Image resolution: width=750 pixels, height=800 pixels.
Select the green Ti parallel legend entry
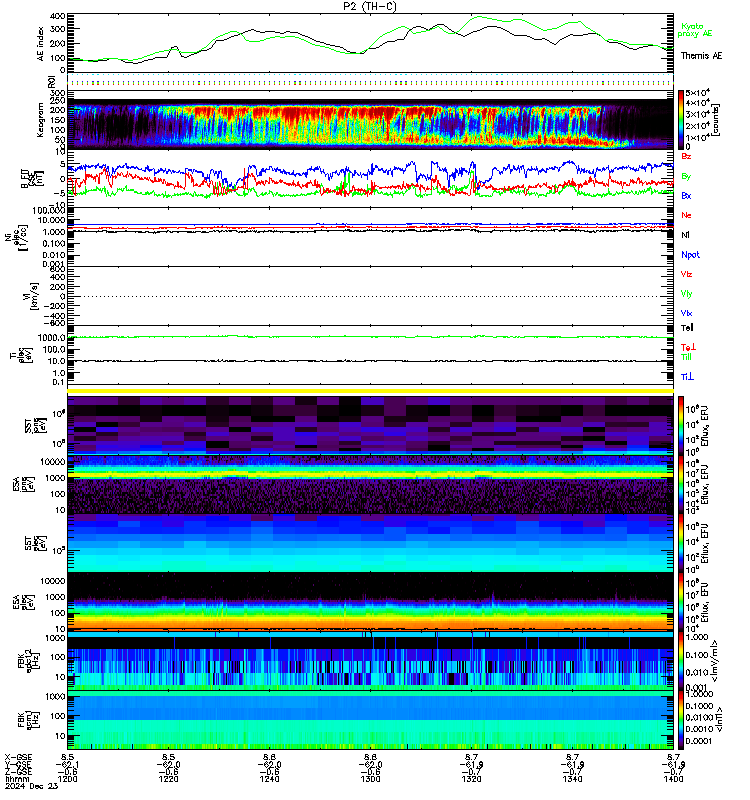point(687,357)
